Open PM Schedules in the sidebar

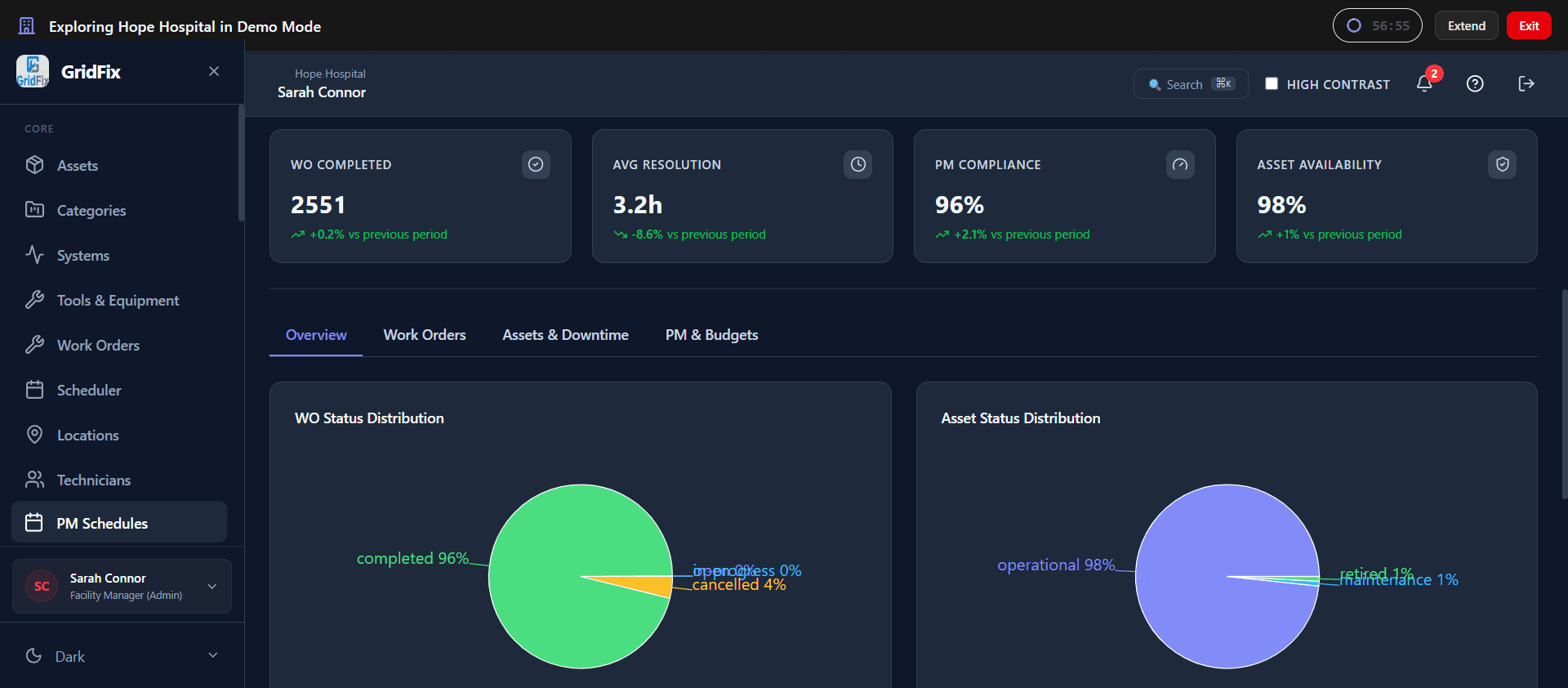(119, 523)
